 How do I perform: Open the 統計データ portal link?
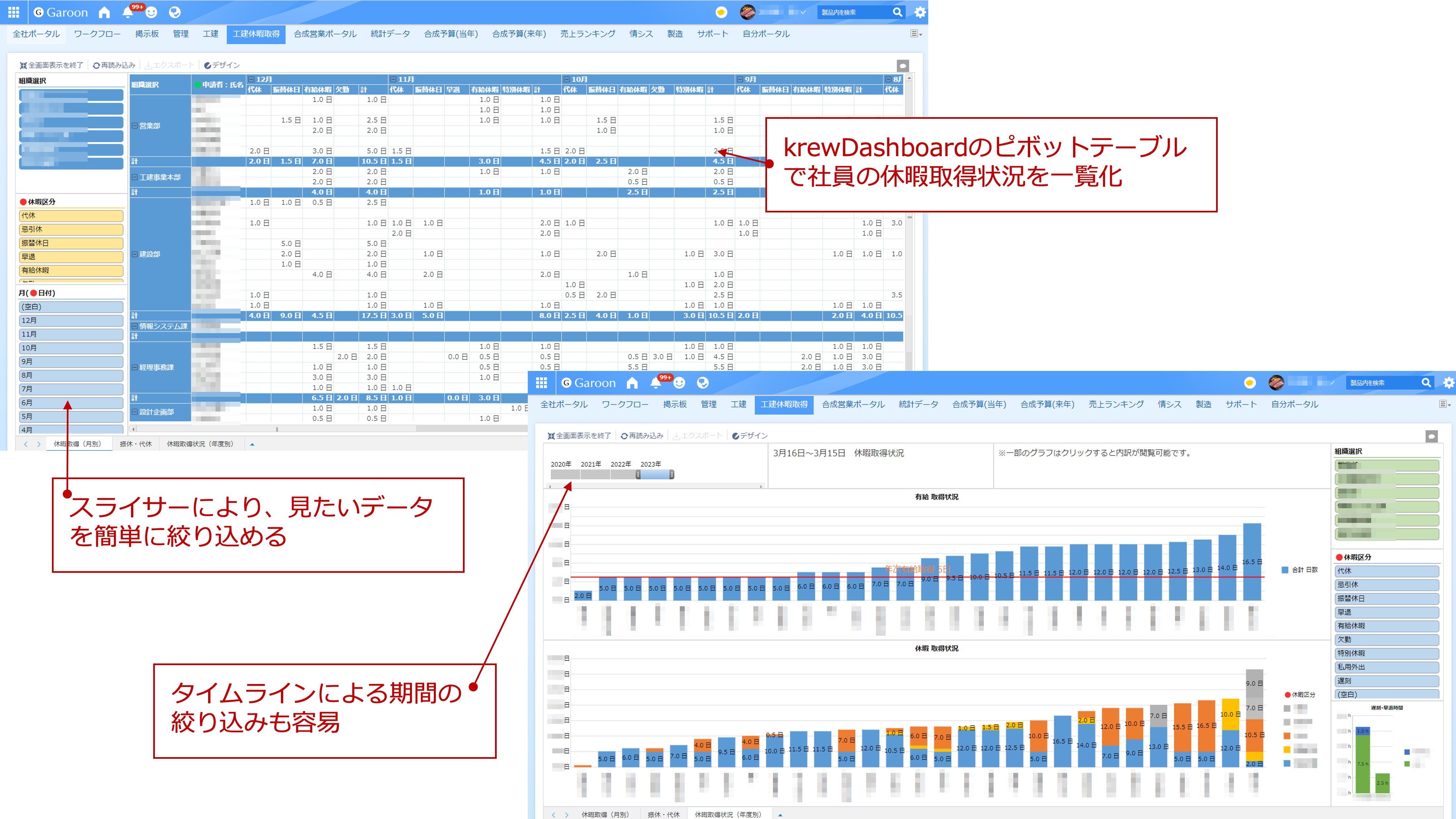(390, 34)
